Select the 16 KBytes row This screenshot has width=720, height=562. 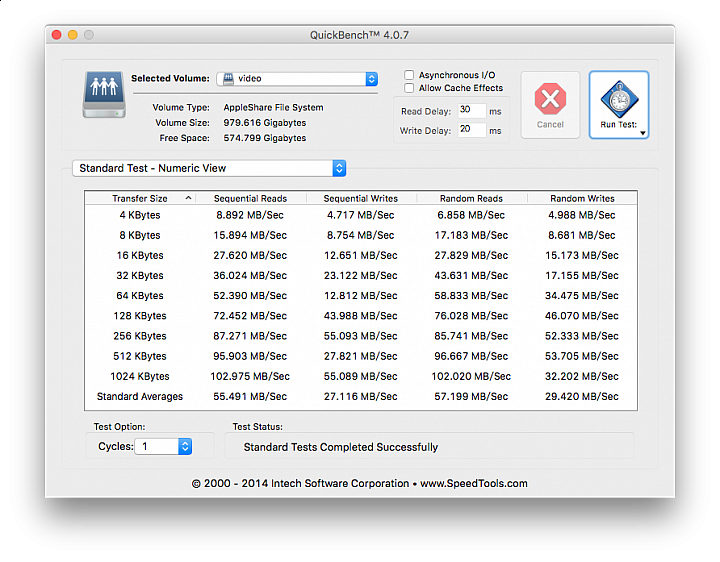coord(361,255)
